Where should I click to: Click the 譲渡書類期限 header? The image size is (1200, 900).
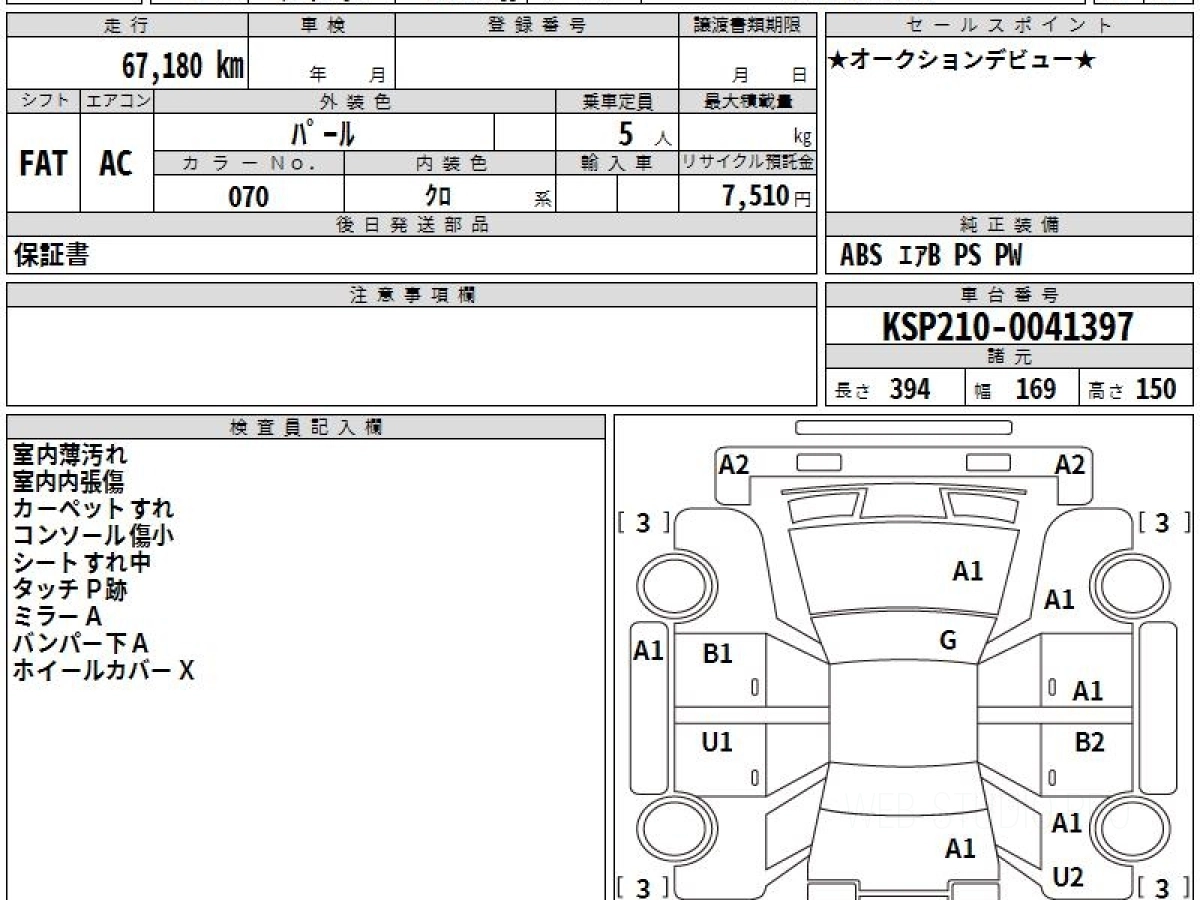(x=747, y=26)
